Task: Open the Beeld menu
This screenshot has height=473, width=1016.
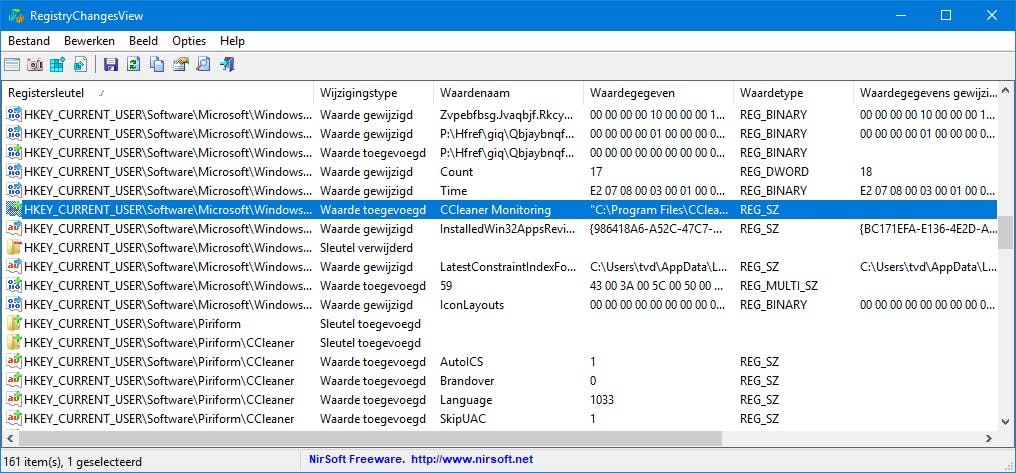Action: (x=143, y=41)
